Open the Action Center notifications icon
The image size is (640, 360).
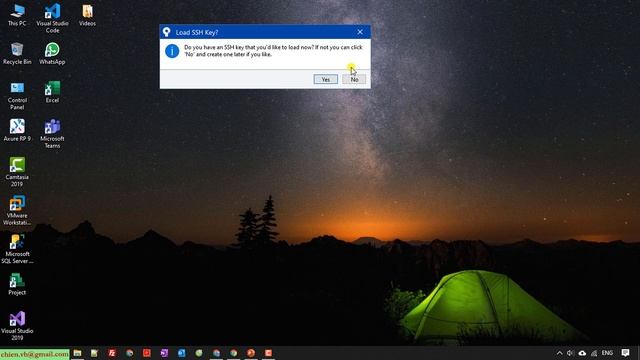pos(625,353)
